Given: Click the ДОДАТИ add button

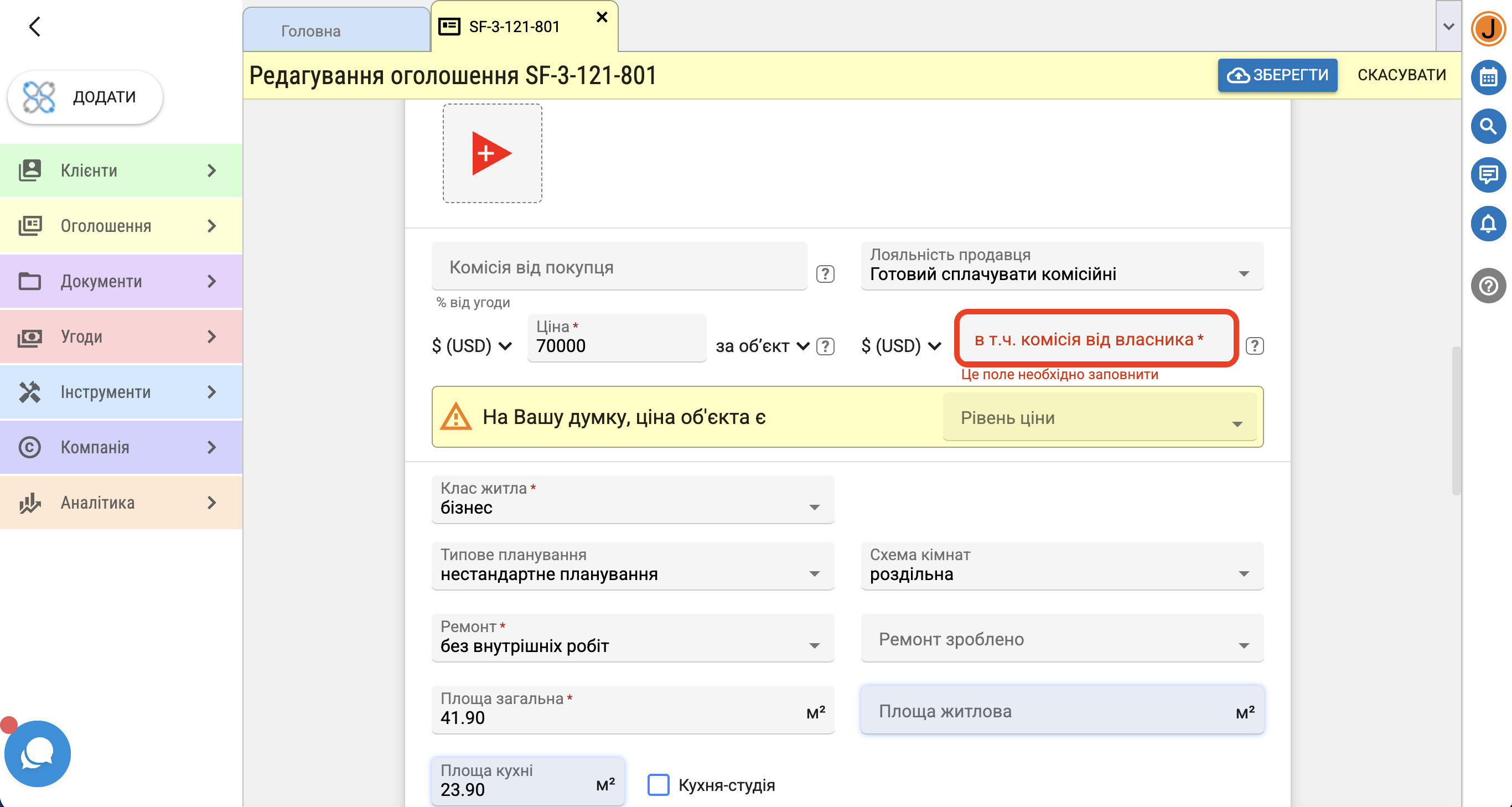Looking at the screenshot, I should (85, 97).
